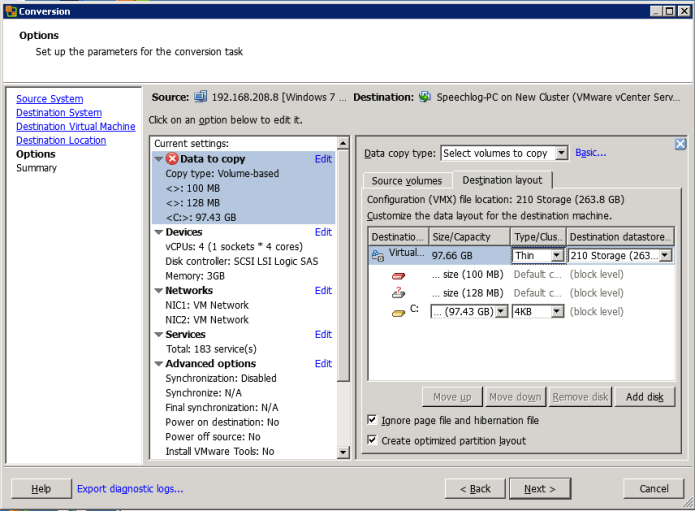695x511 pixels.
Task: Open the Data copy type dropdown
Action: [561, 153]
